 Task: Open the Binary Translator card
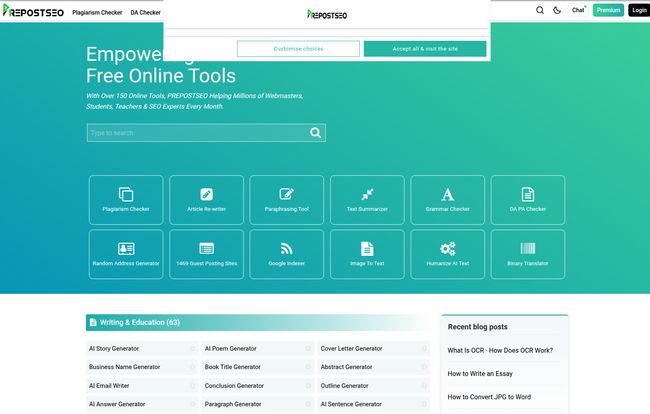pos(528,254)
